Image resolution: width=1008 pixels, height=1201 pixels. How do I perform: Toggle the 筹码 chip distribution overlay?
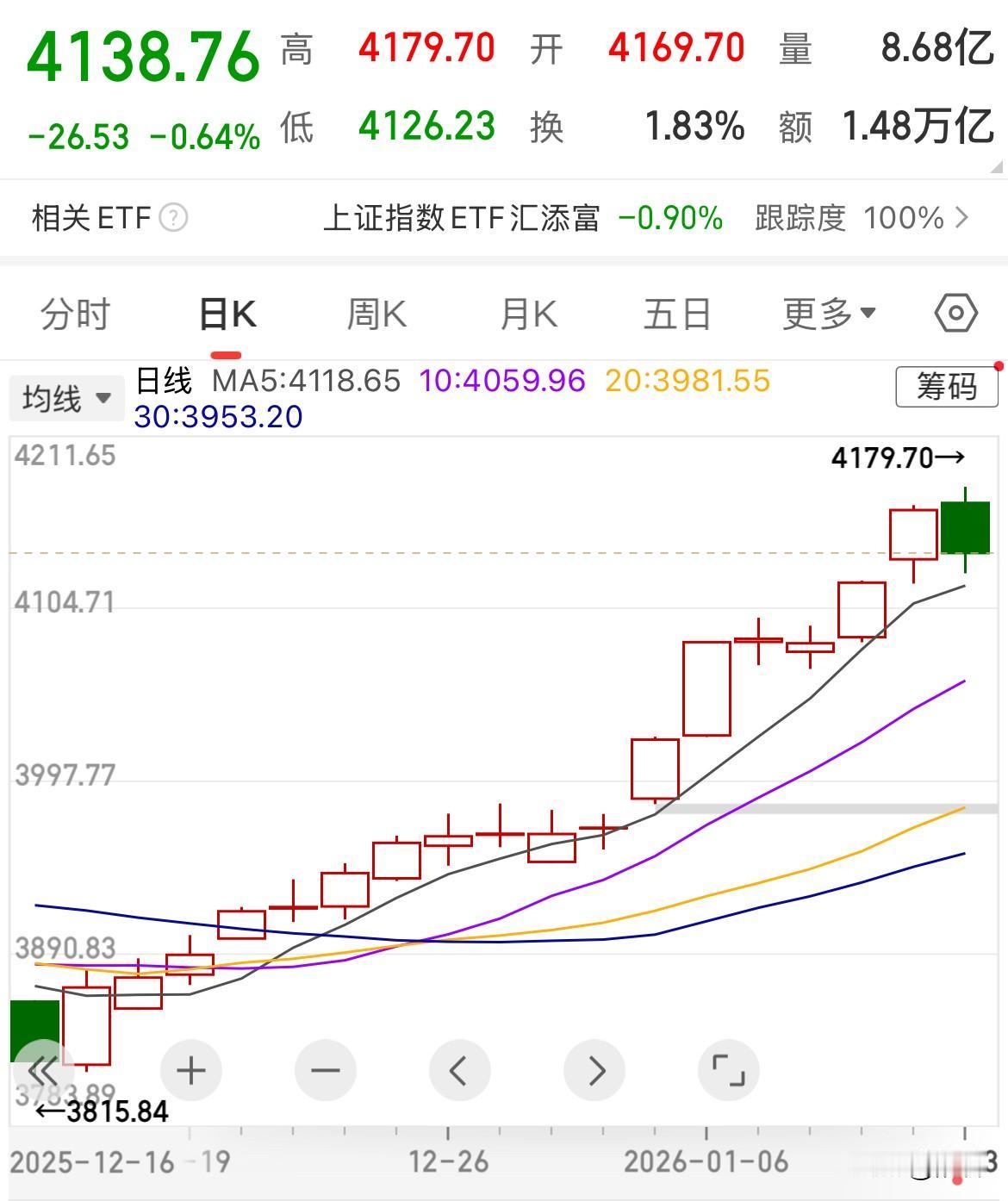point(945,387)
